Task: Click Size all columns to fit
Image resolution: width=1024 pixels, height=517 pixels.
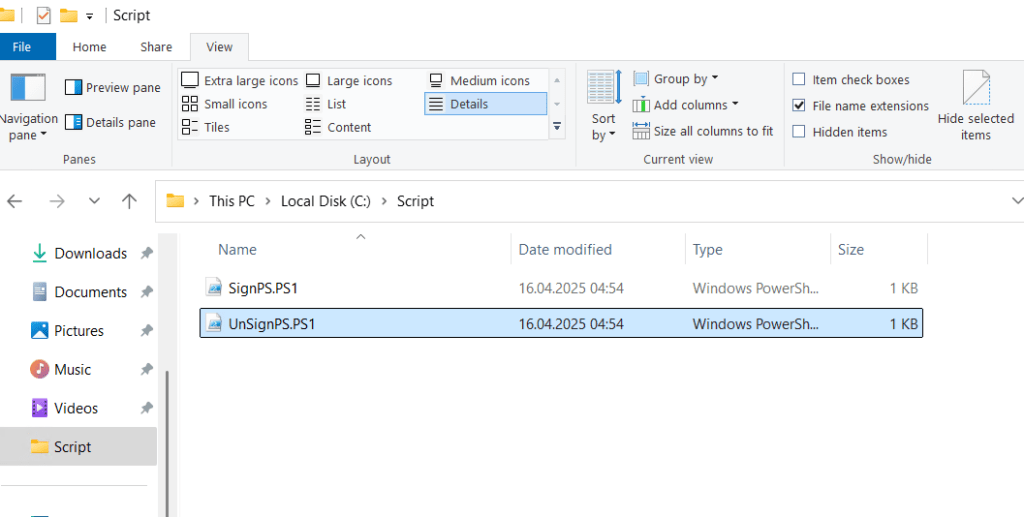Action: pyautogui.click(x=703, y=131)
